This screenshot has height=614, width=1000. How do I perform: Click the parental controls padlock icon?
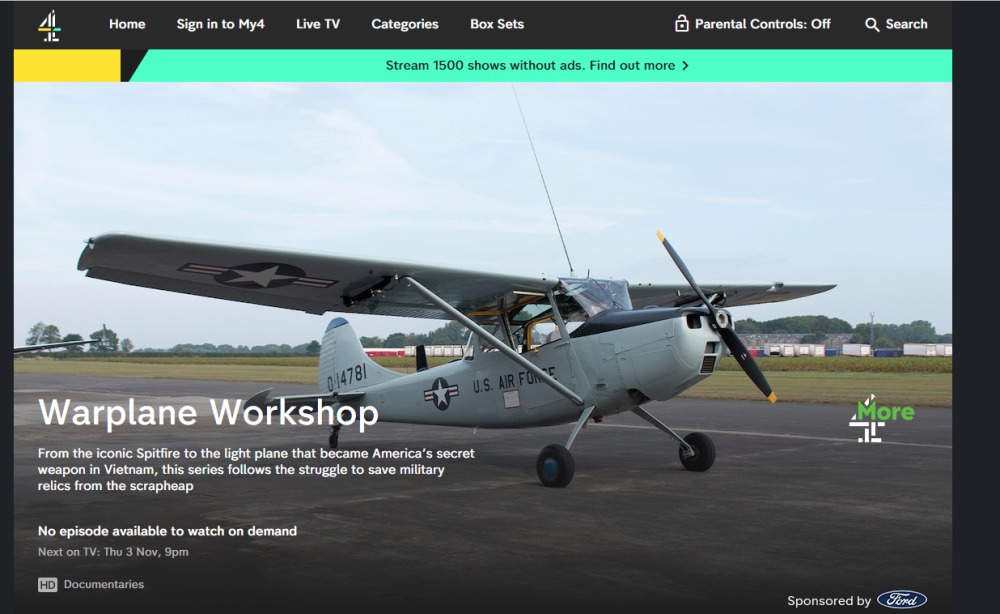[682, 24]
